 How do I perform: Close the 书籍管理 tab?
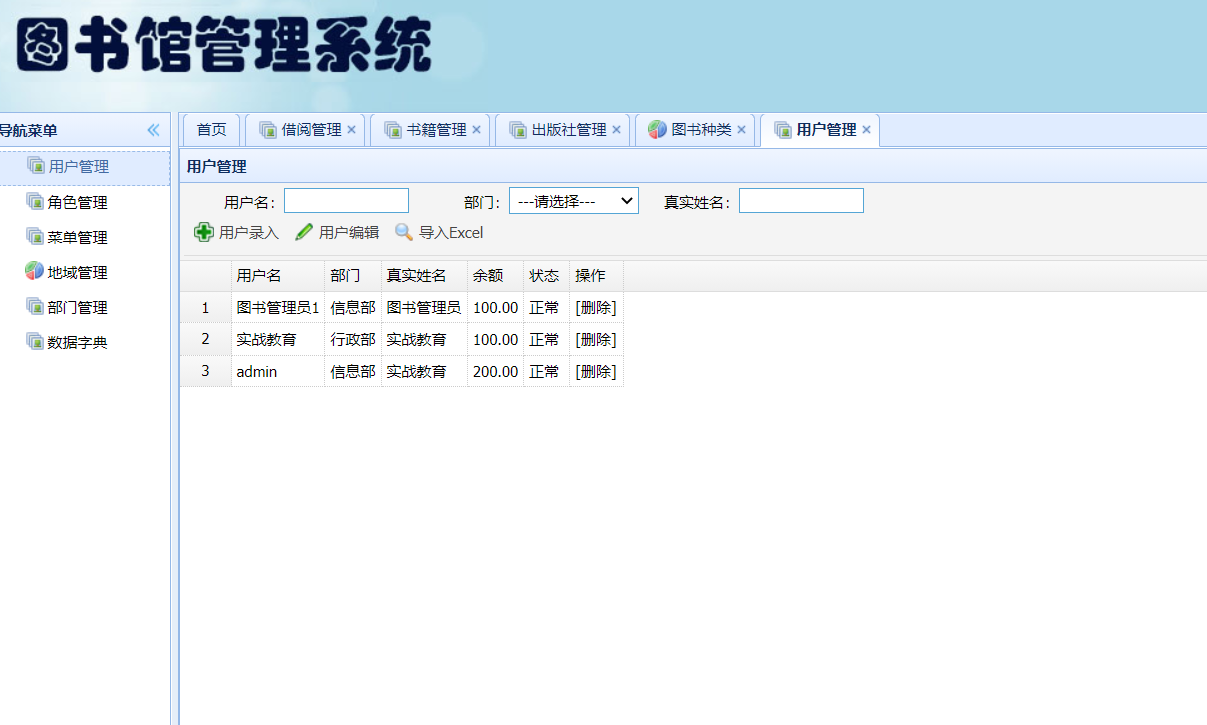pos(476,130)
